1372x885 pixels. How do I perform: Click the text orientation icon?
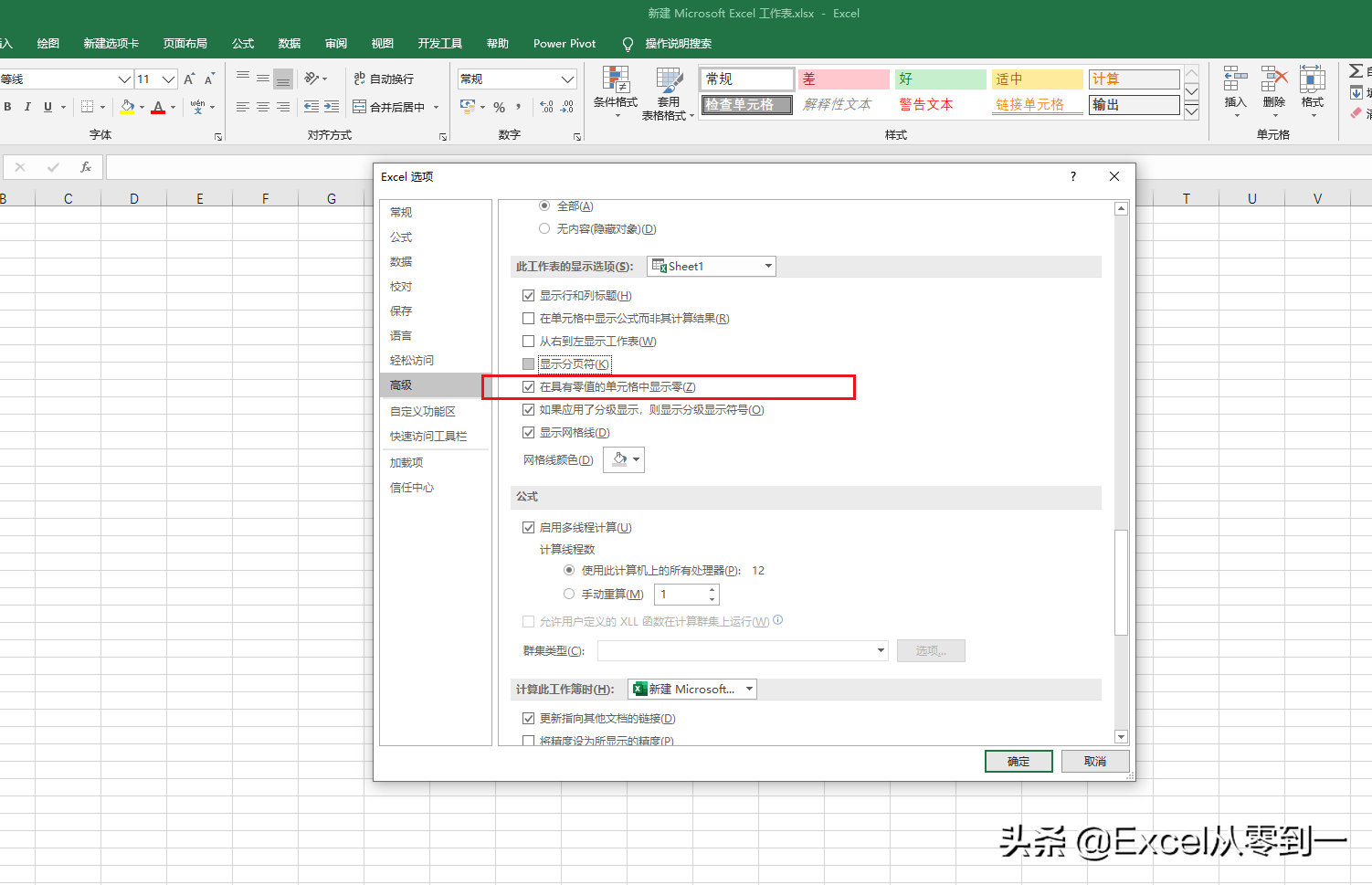click(311, 79)
